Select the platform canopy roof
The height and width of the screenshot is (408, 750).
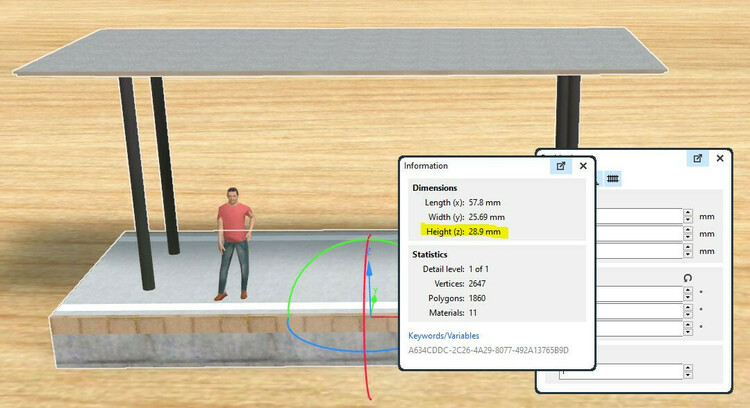[x=340, y=52]
